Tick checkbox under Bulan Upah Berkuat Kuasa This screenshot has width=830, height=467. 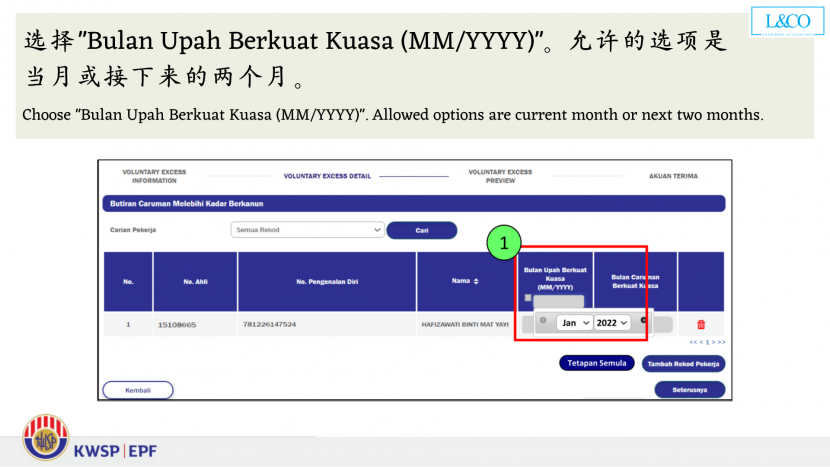point(528,299)
